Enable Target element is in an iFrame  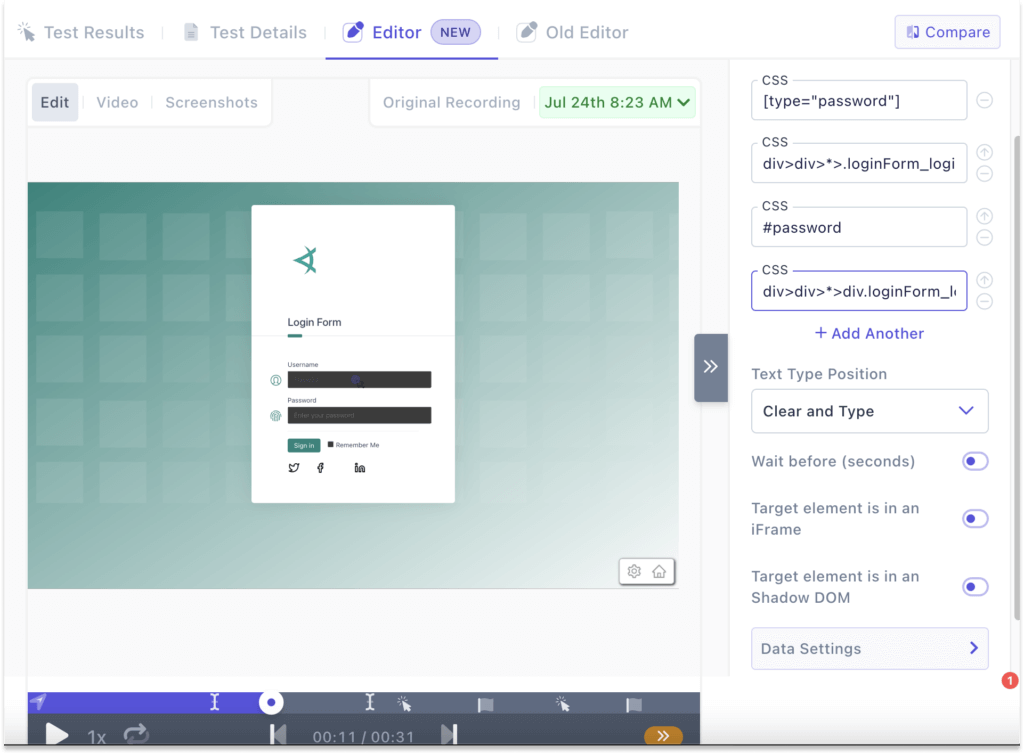[974, 519]
